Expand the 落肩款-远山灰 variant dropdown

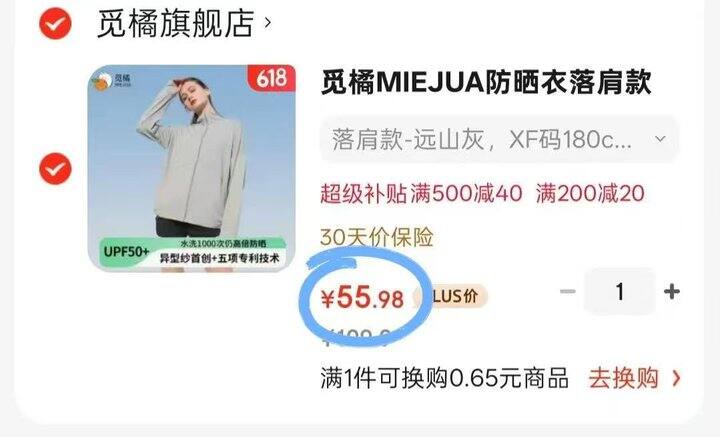coord(500,139)
